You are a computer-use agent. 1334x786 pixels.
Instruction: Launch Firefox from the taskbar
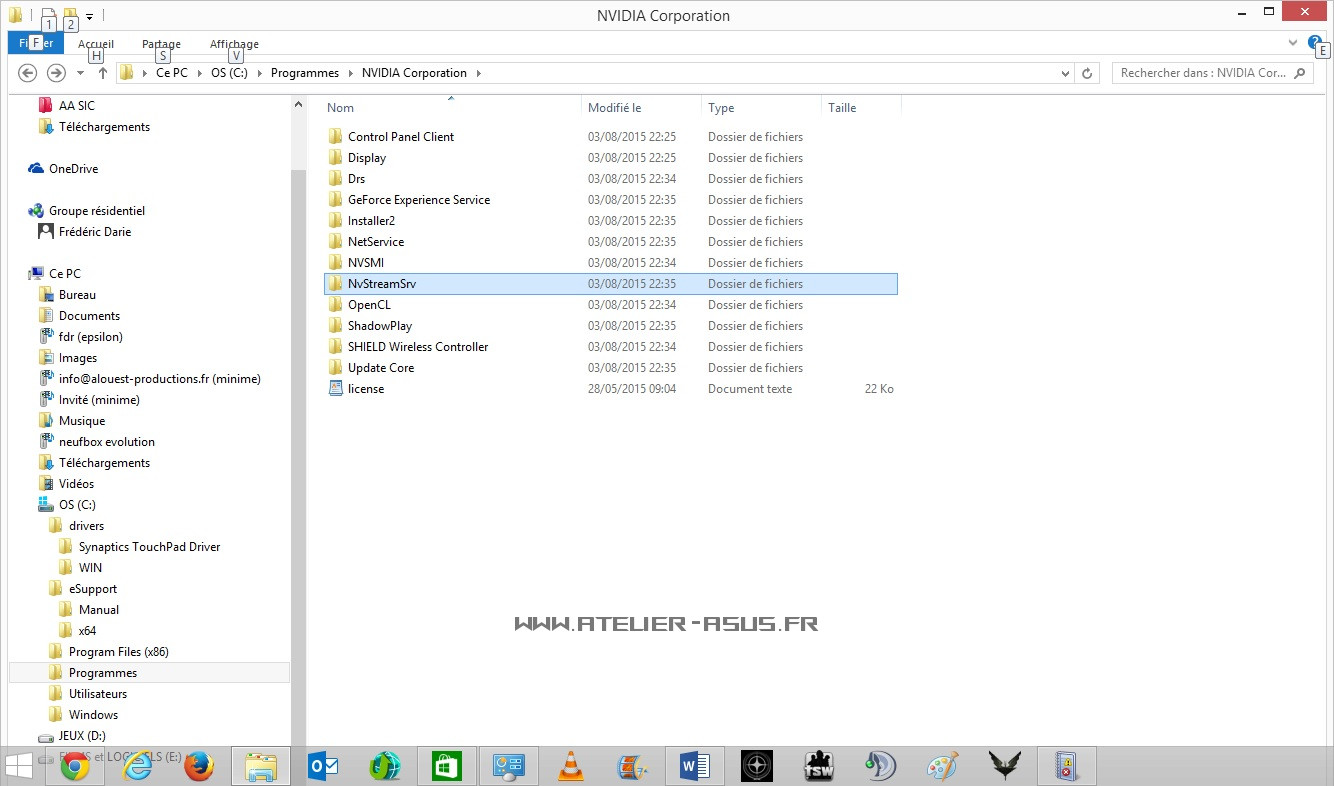pos(199,767)
